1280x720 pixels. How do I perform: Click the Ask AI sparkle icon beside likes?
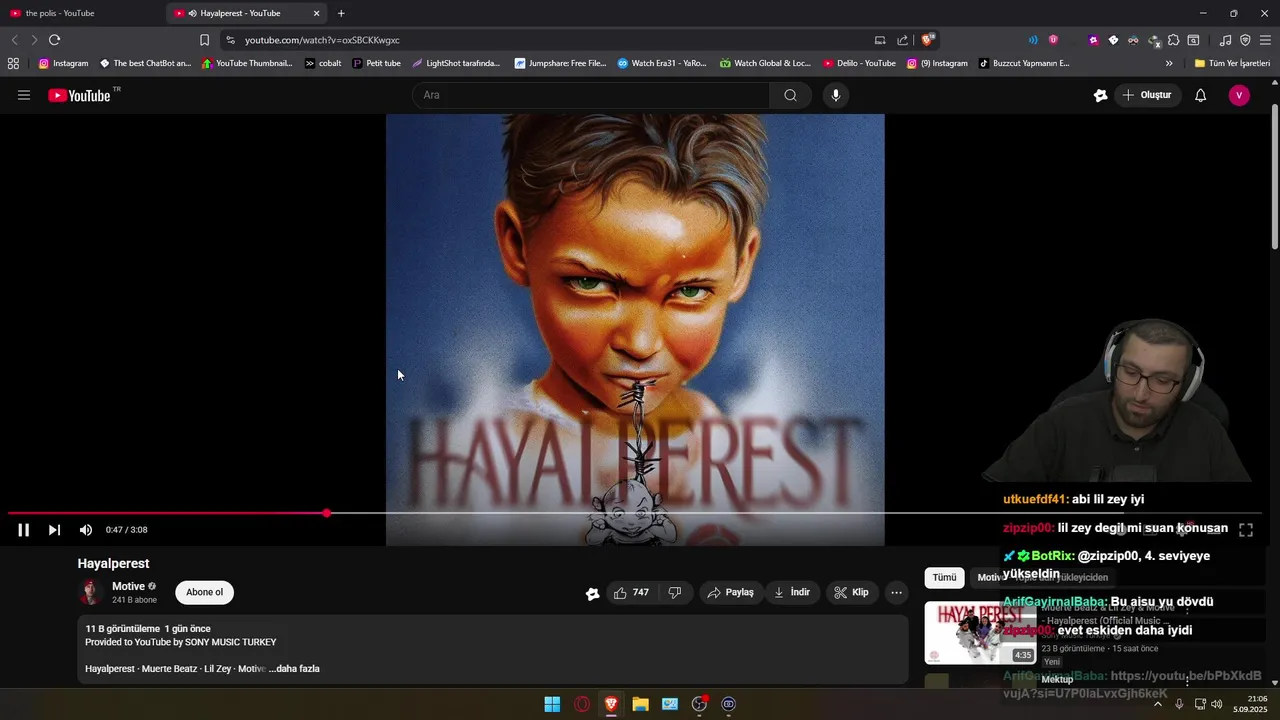(x=592, y=593)
